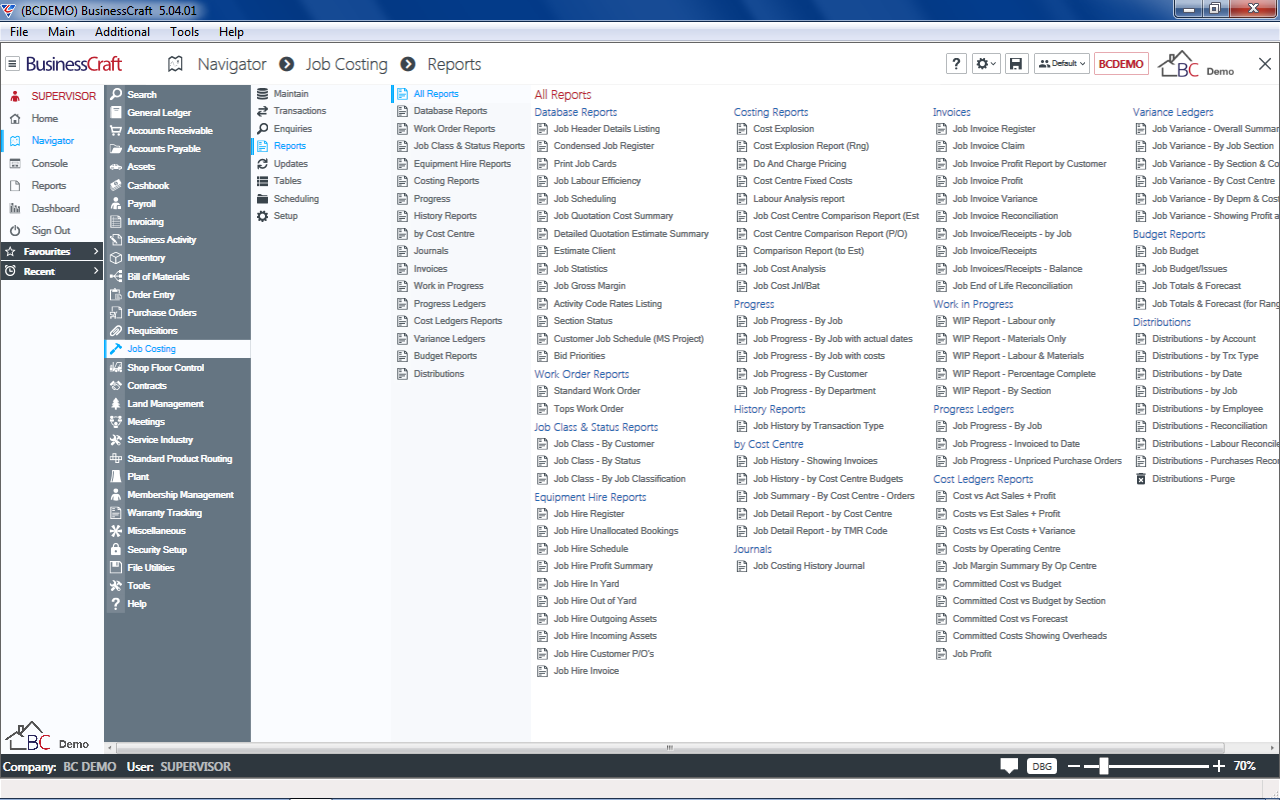Screen dimensions: 1280x800
Task: Open Maintain submenu of Job Costing
Action: 291,94
